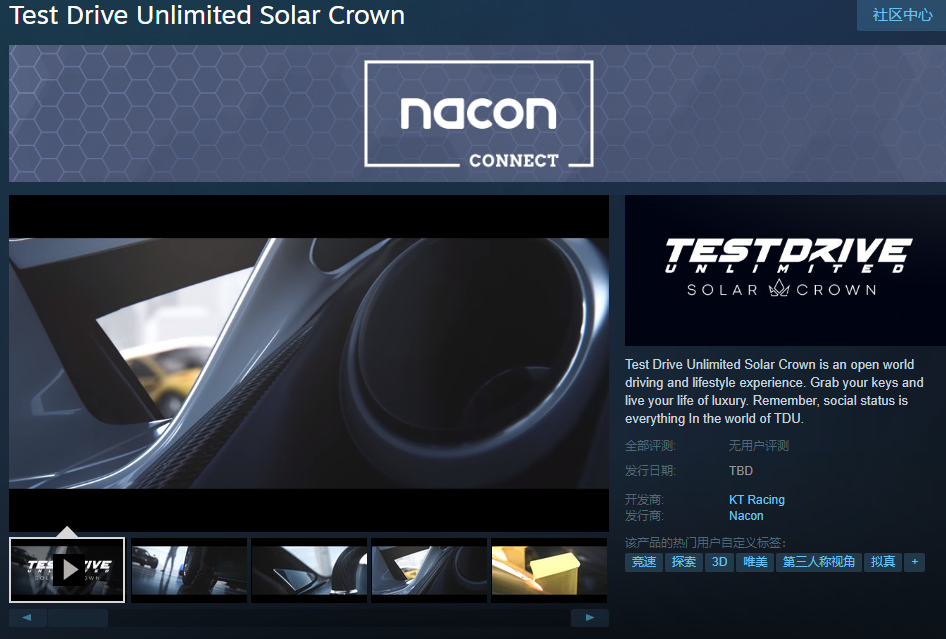
Task: Select the second screenshot thumbnail with car wheel
Action: coord(189,570)
